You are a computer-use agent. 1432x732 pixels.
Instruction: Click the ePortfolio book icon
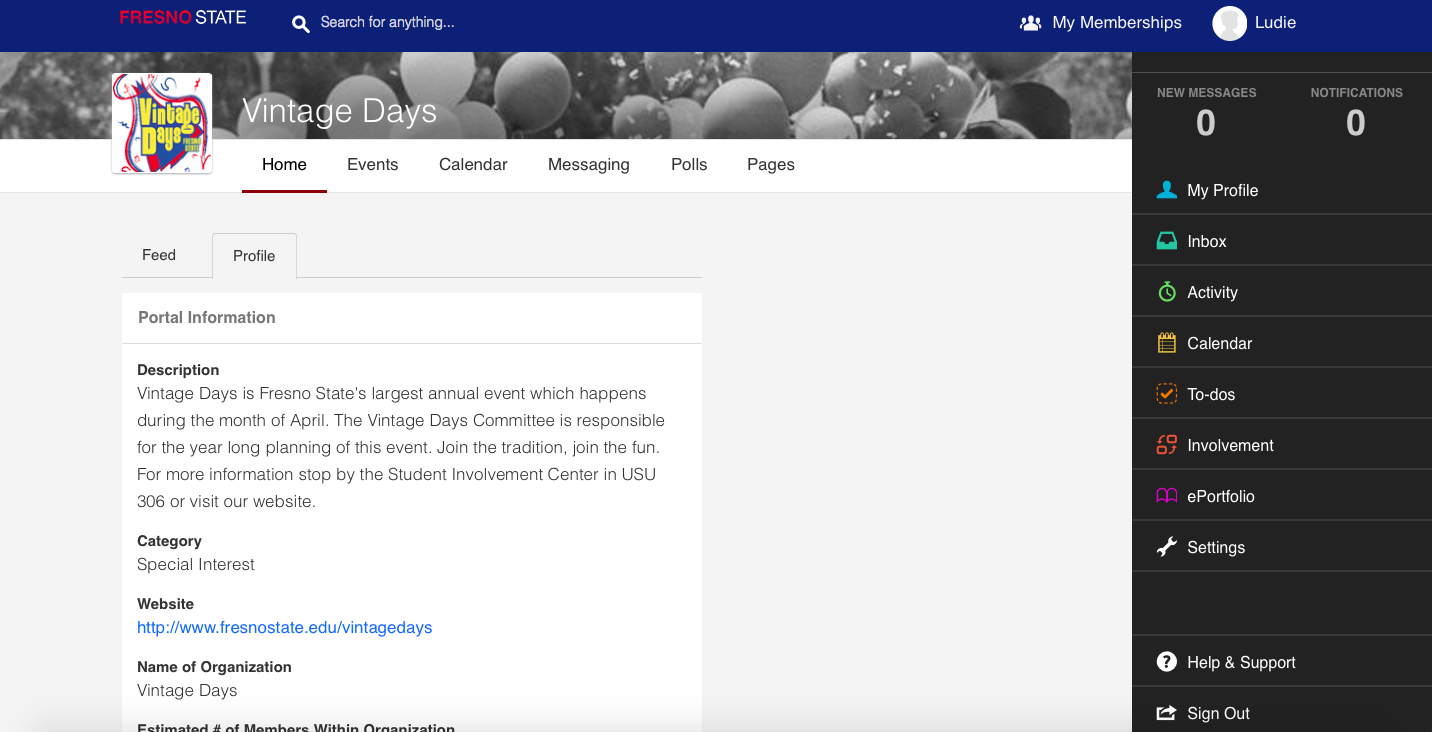pyautogui.click(x=1166, y=496)
